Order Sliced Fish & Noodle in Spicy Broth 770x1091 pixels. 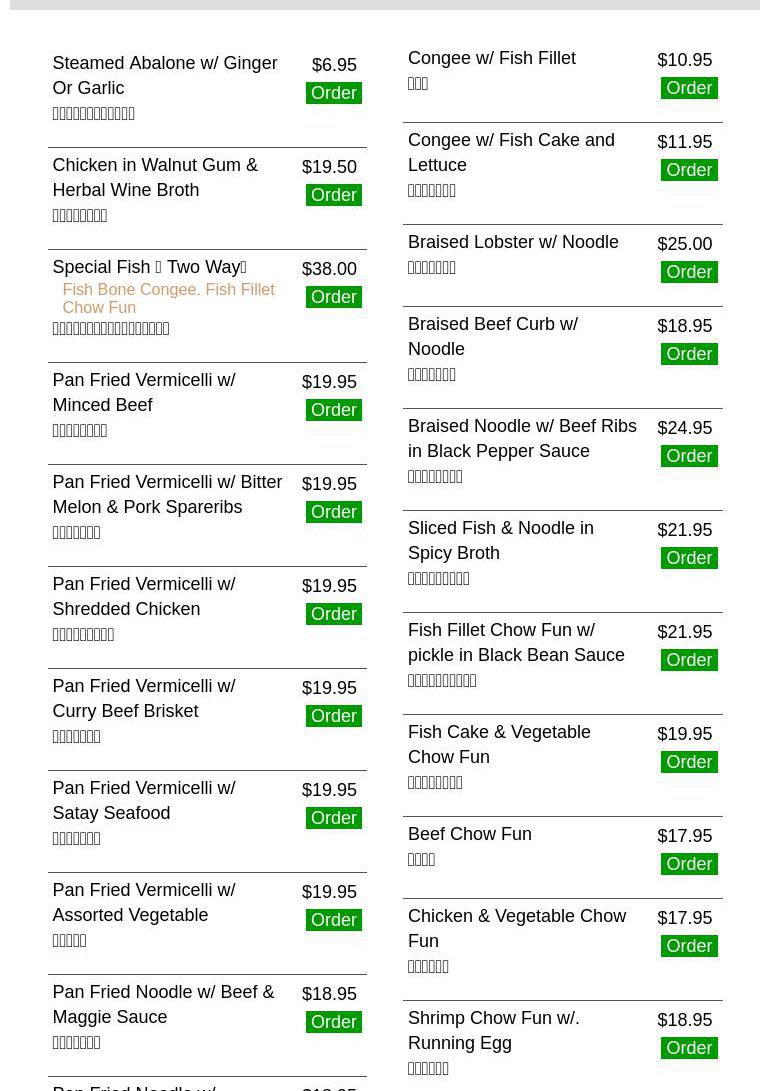pyautogui.click(x=689, y=558)
